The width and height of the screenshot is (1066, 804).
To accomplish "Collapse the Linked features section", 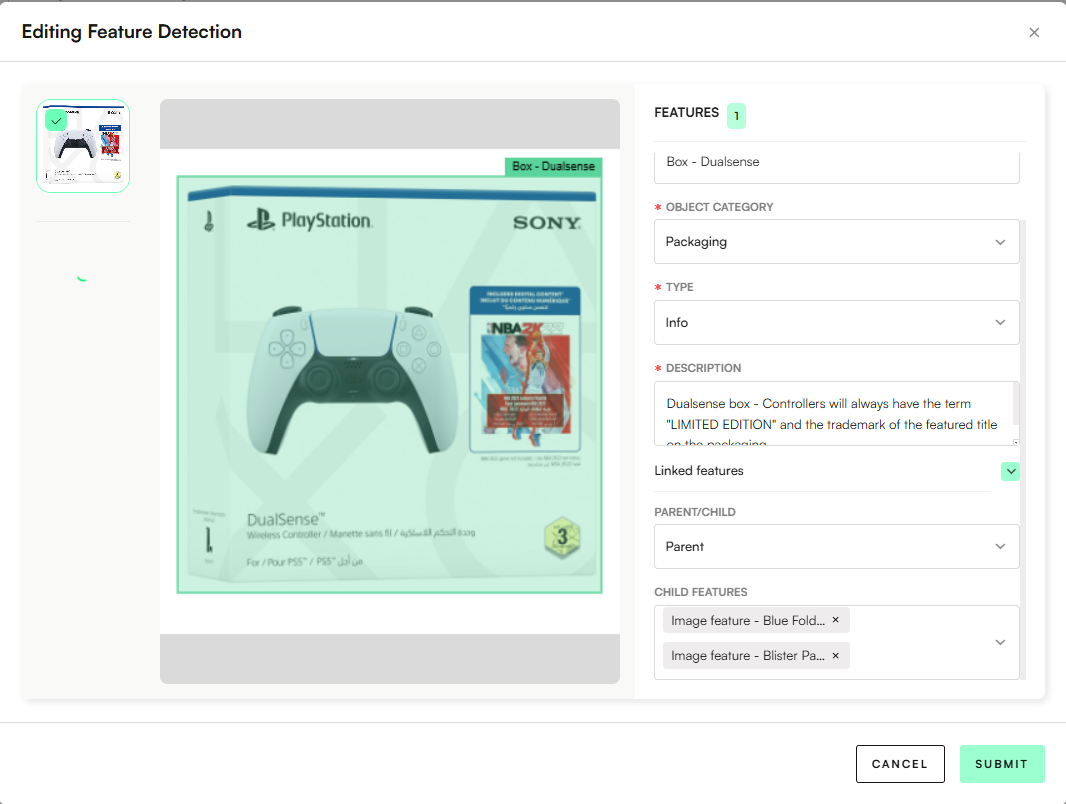I will pyautogui.click(x=1010, y=471).
